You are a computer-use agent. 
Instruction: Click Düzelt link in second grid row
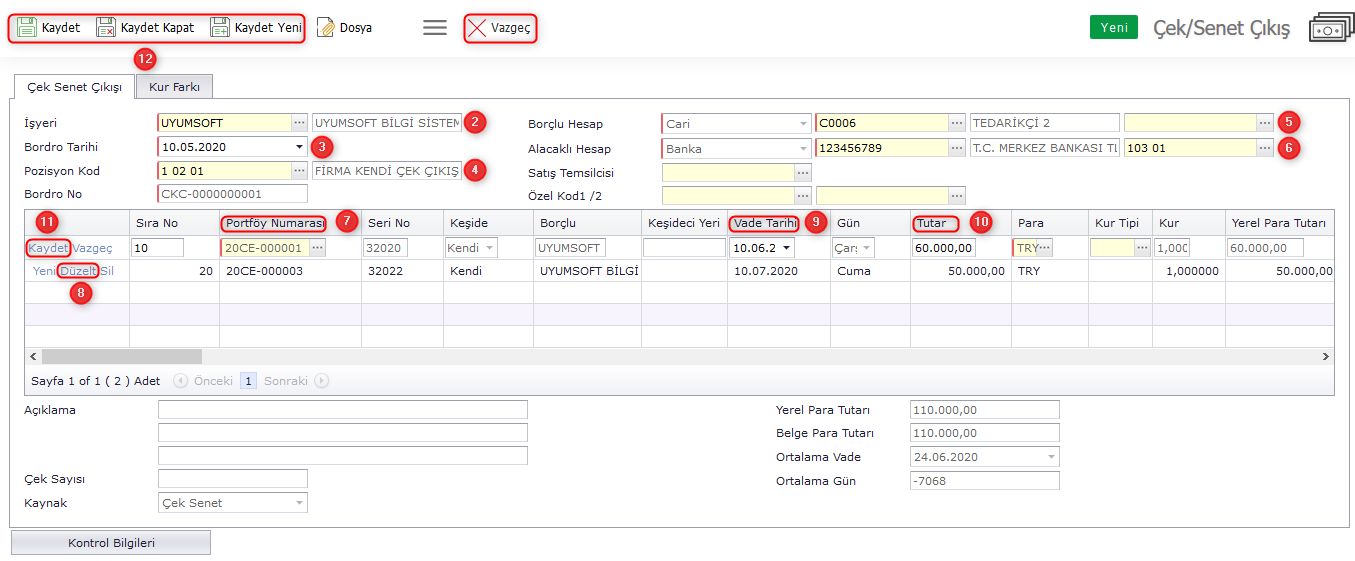78,271
